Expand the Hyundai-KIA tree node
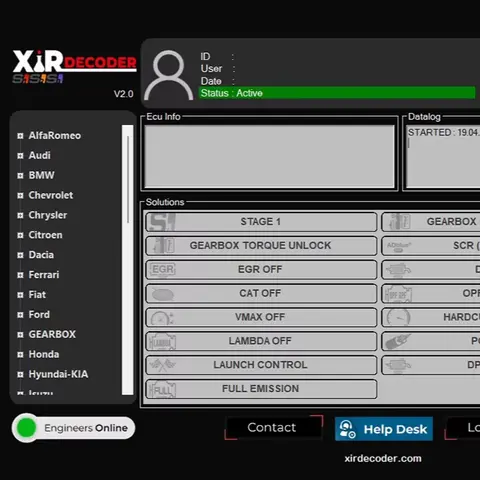Screen dimensions: 480x480 pos(20,374)
